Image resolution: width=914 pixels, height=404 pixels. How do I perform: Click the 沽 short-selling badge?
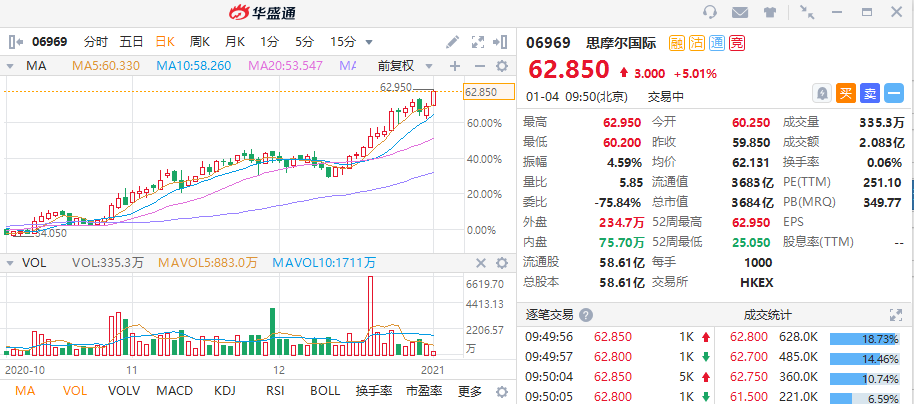[697, 43]
